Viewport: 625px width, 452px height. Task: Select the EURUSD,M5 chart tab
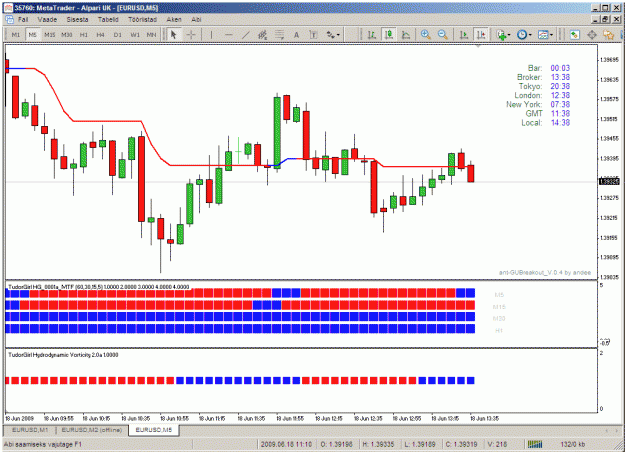[154, 430]
